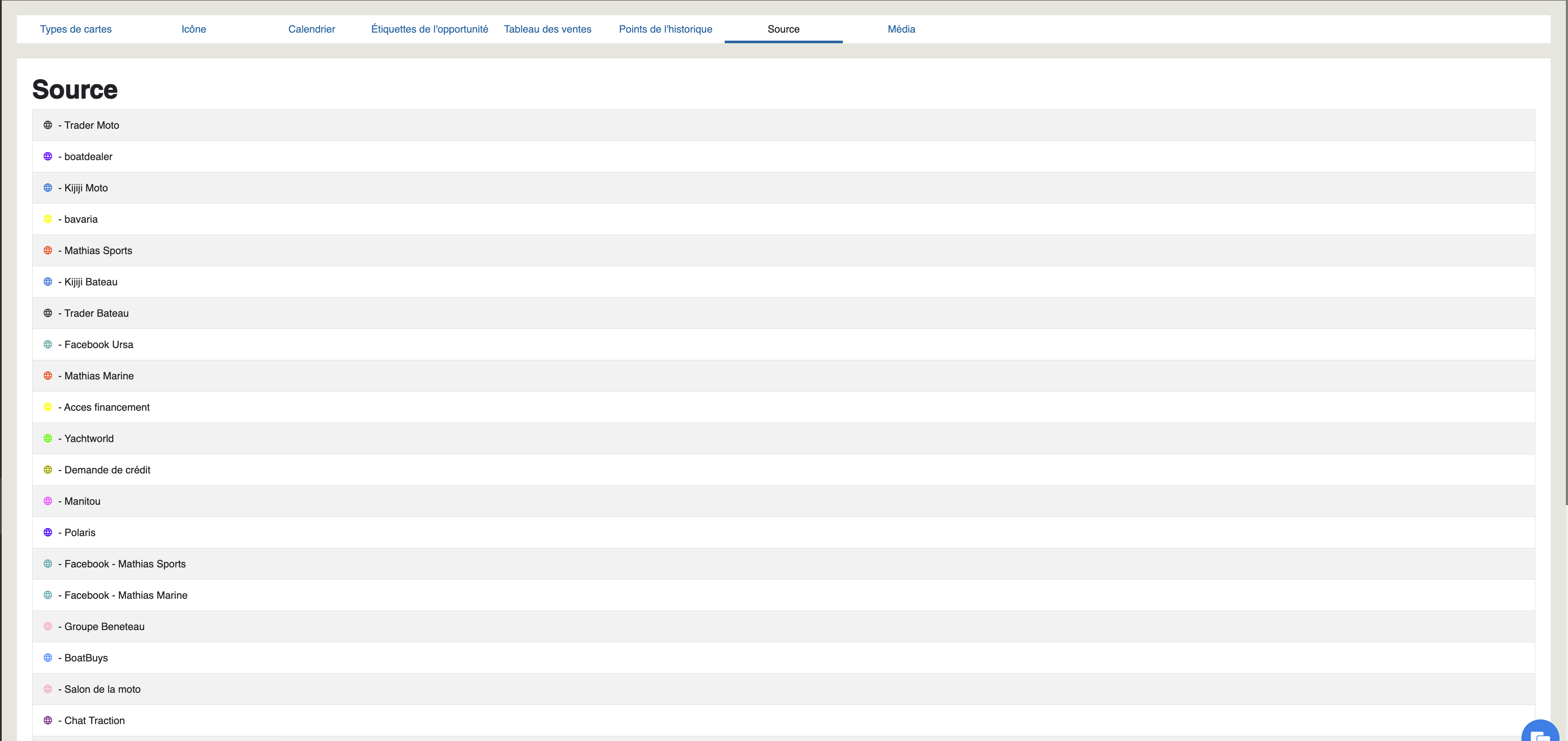1568x741 pixels.
Task: Click the black globe icon beside Trader Moto
Action: click(x=47, y=125)
